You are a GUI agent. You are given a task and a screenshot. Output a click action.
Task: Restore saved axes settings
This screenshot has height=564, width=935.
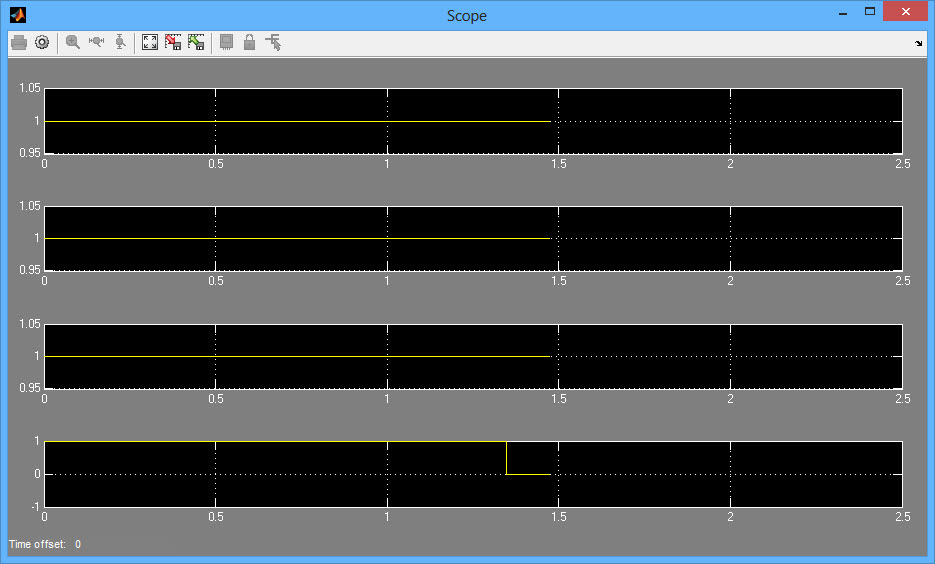pyautogui.click(x=196, y=42)
